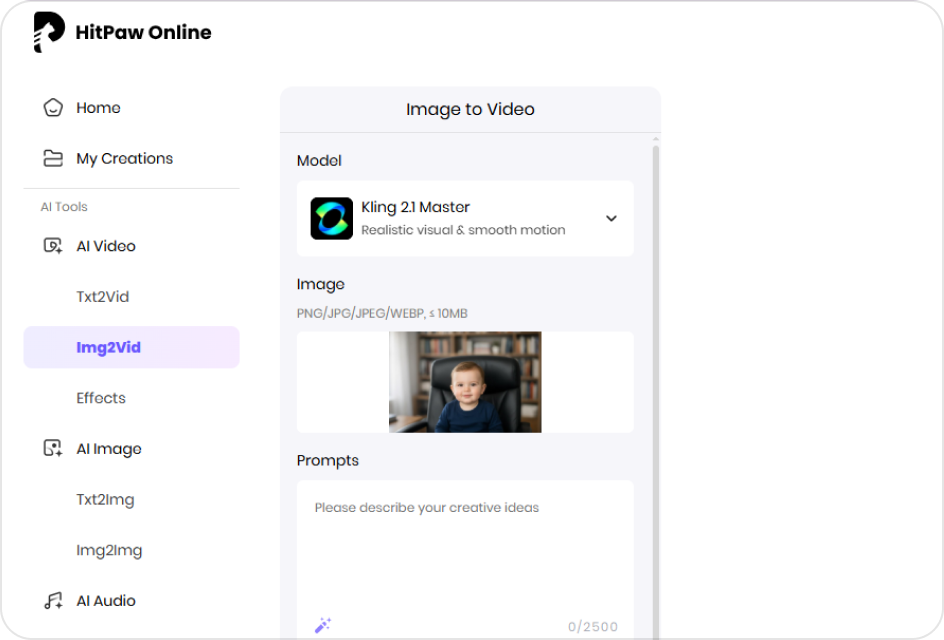Click the HitPaw Online logo icon
Viewport: 944px width, 640px height.
[x=49, y=32]
